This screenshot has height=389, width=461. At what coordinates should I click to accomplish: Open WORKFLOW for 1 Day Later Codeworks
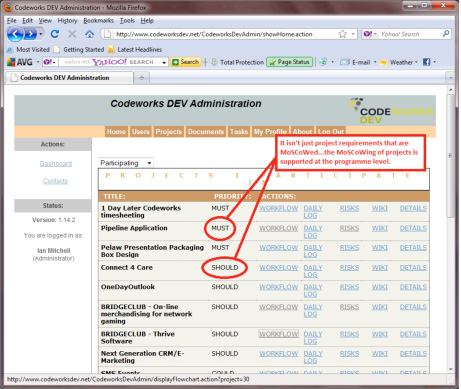(279, 208)
